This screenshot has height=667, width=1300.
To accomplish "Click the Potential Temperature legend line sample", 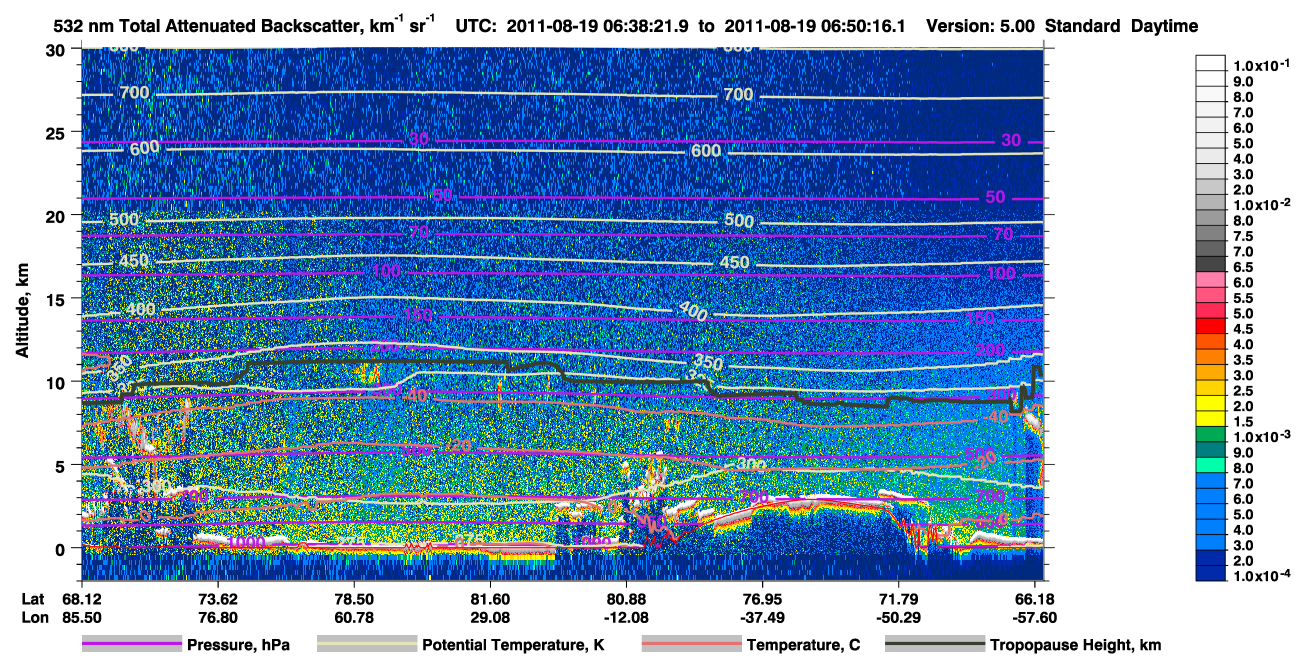I will (366, 645).
